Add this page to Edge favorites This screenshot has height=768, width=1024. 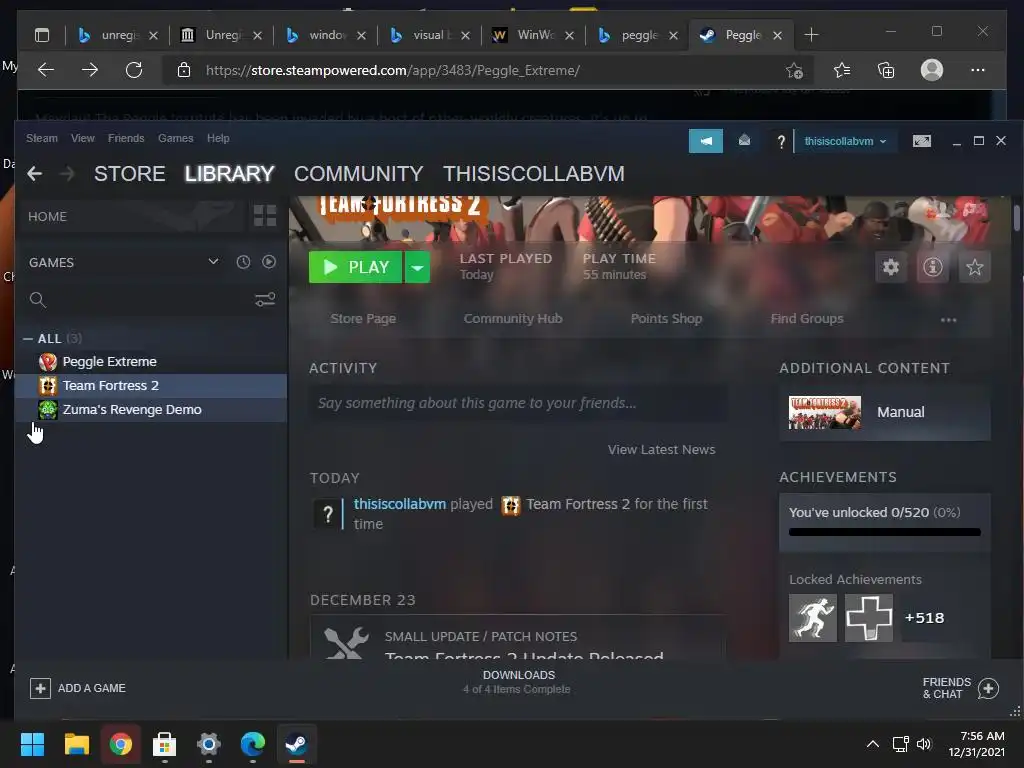coord(794,71)
